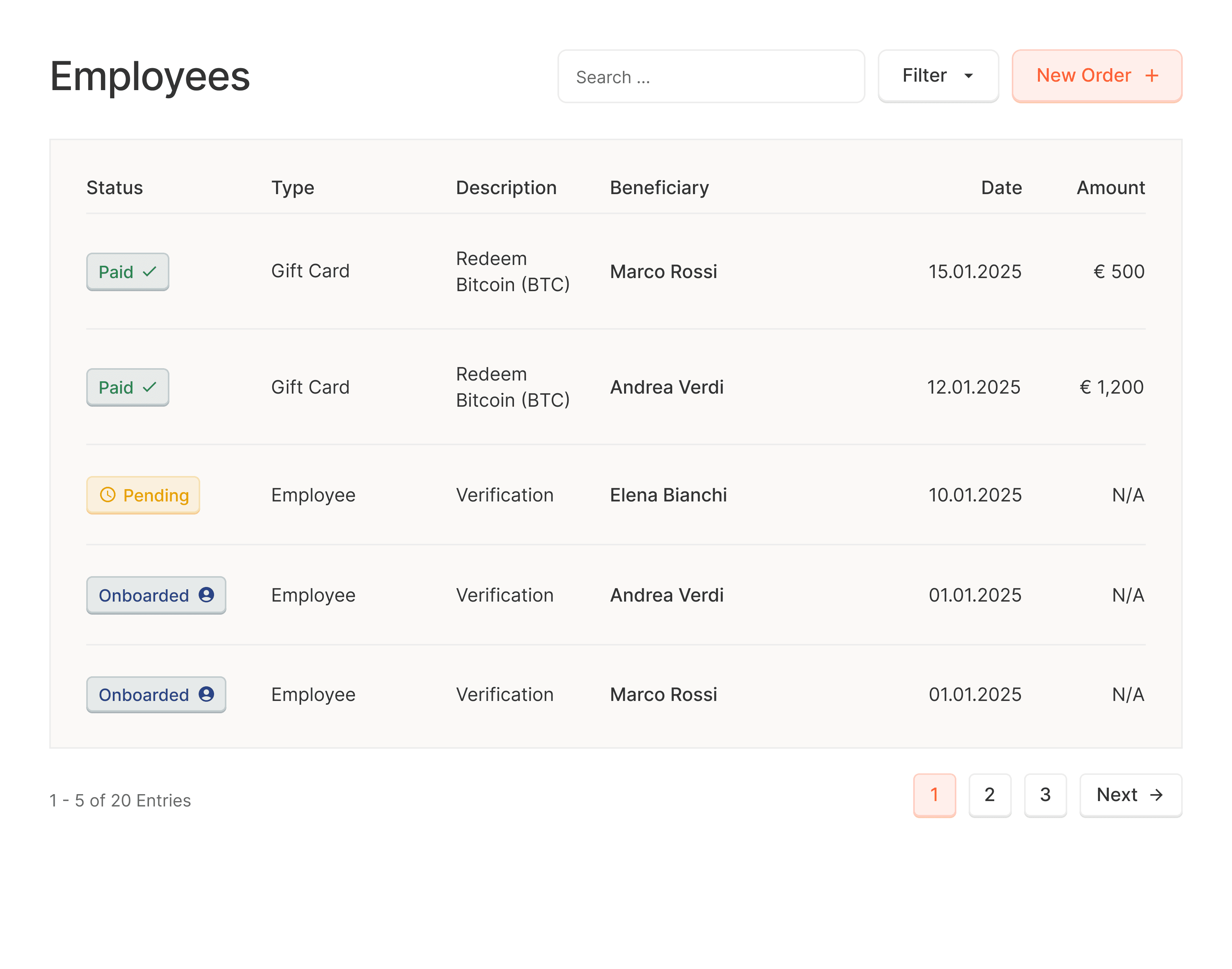Click user icon in Marco Rossi's Onboarded badge

click(206, 694)
